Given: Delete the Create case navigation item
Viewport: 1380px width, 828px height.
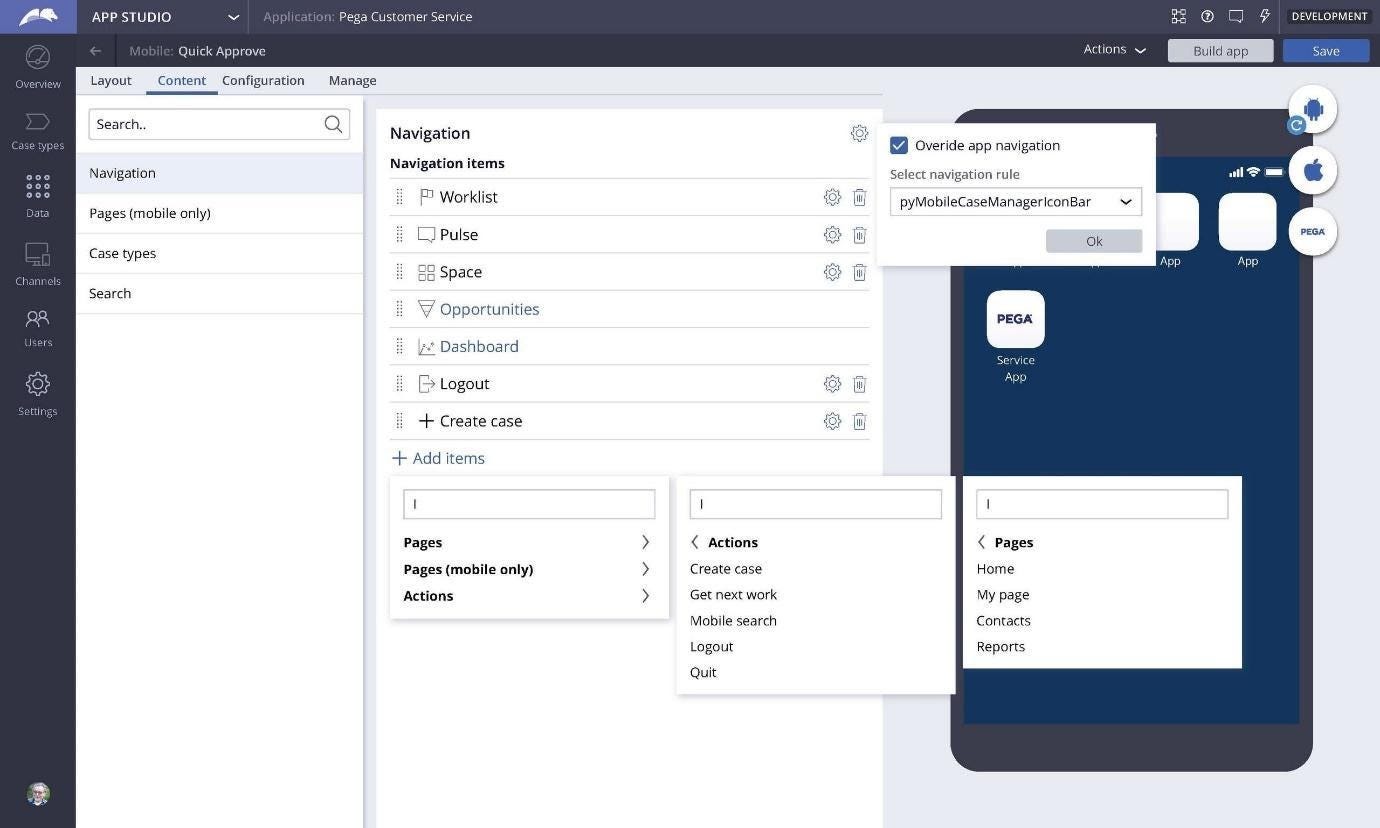Looking at the screenshot, I should [x=859, y=421].
